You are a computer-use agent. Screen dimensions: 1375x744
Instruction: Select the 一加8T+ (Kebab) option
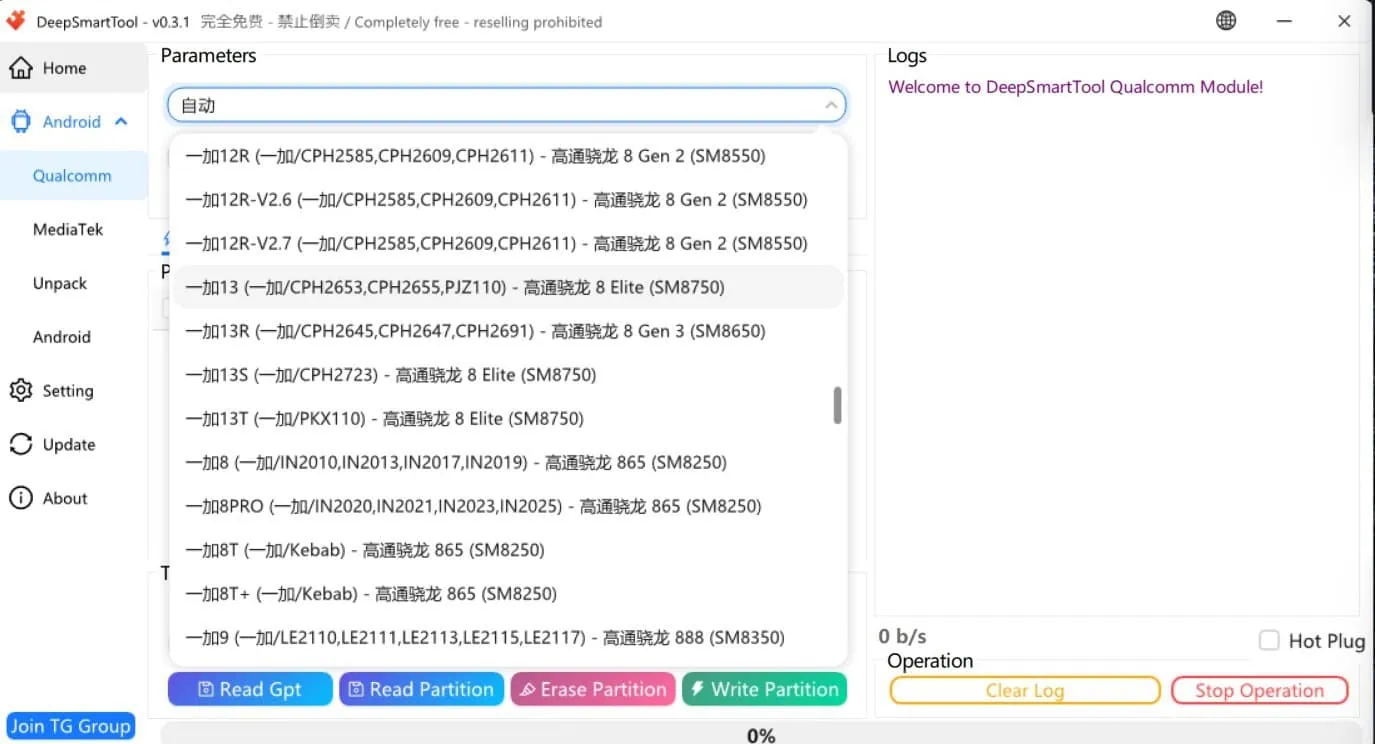coord(508,593)
